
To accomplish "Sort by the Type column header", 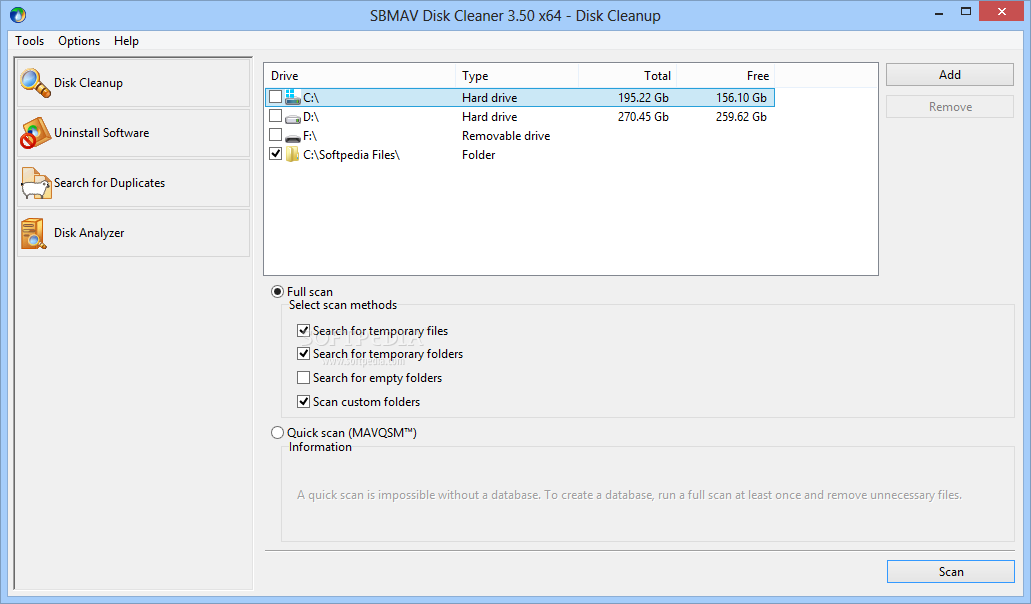I will coord(517,76).
